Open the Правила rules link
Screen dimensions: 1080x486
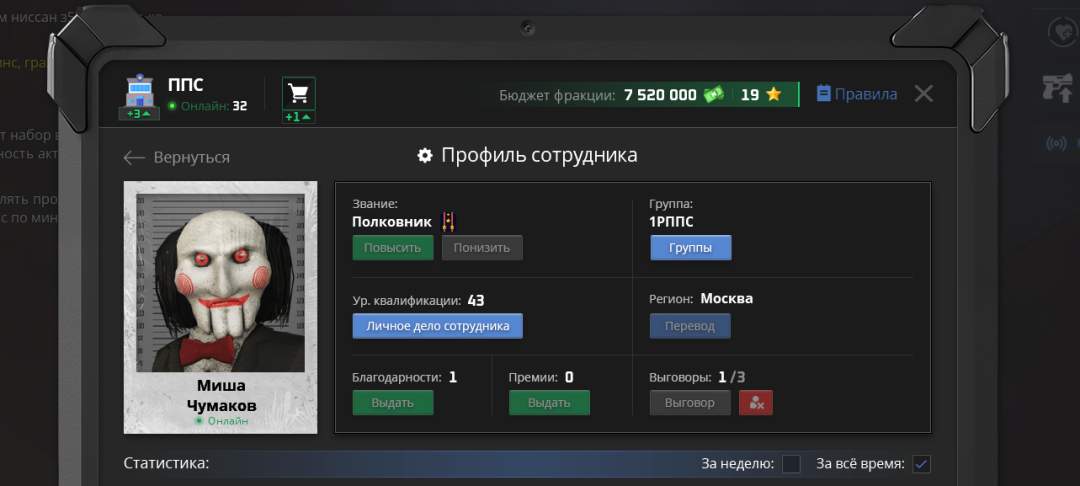coord(857,94)
